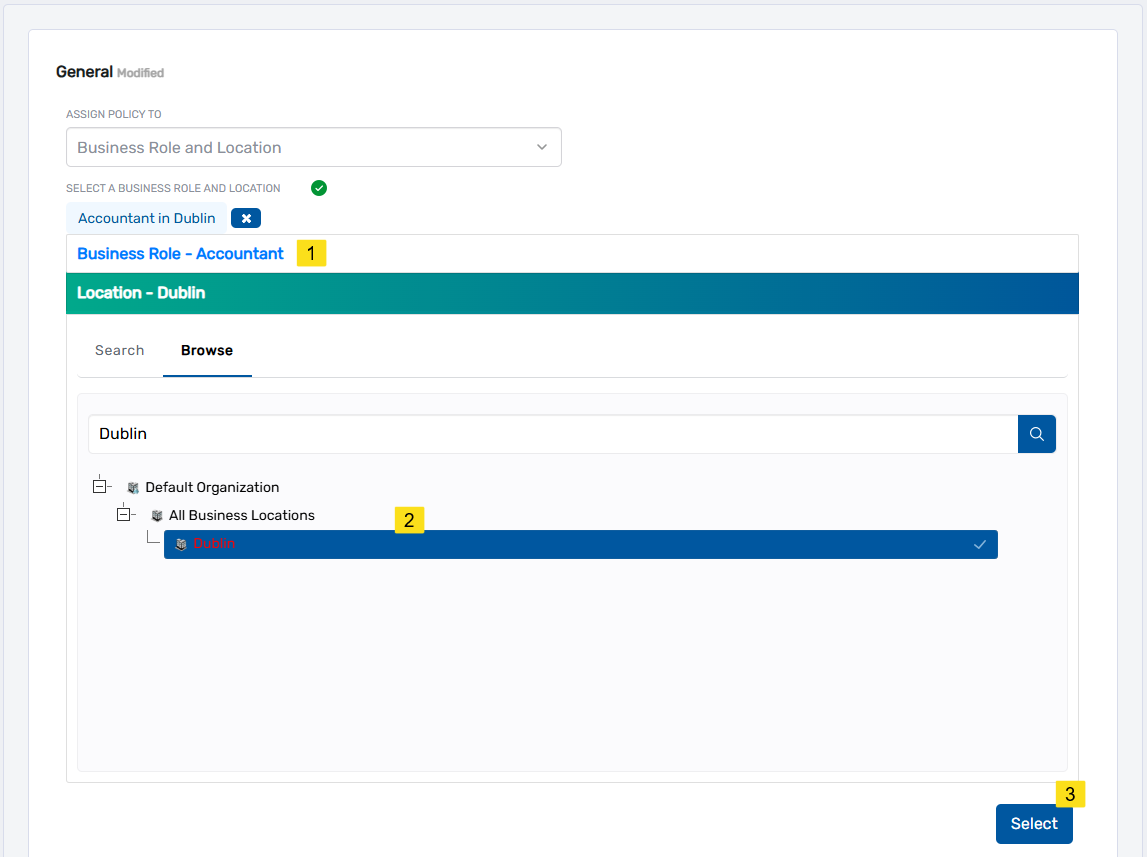Switch to the Browse tab

tap(207, 350)
